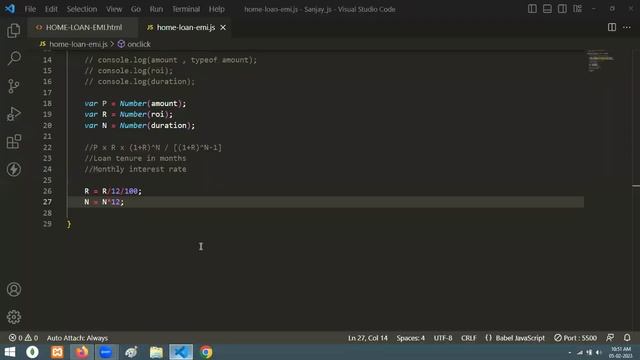This screenshot has height=360, width=640.
Task: Open the Accounts icon in activity bar
Action: pos(14,289)
